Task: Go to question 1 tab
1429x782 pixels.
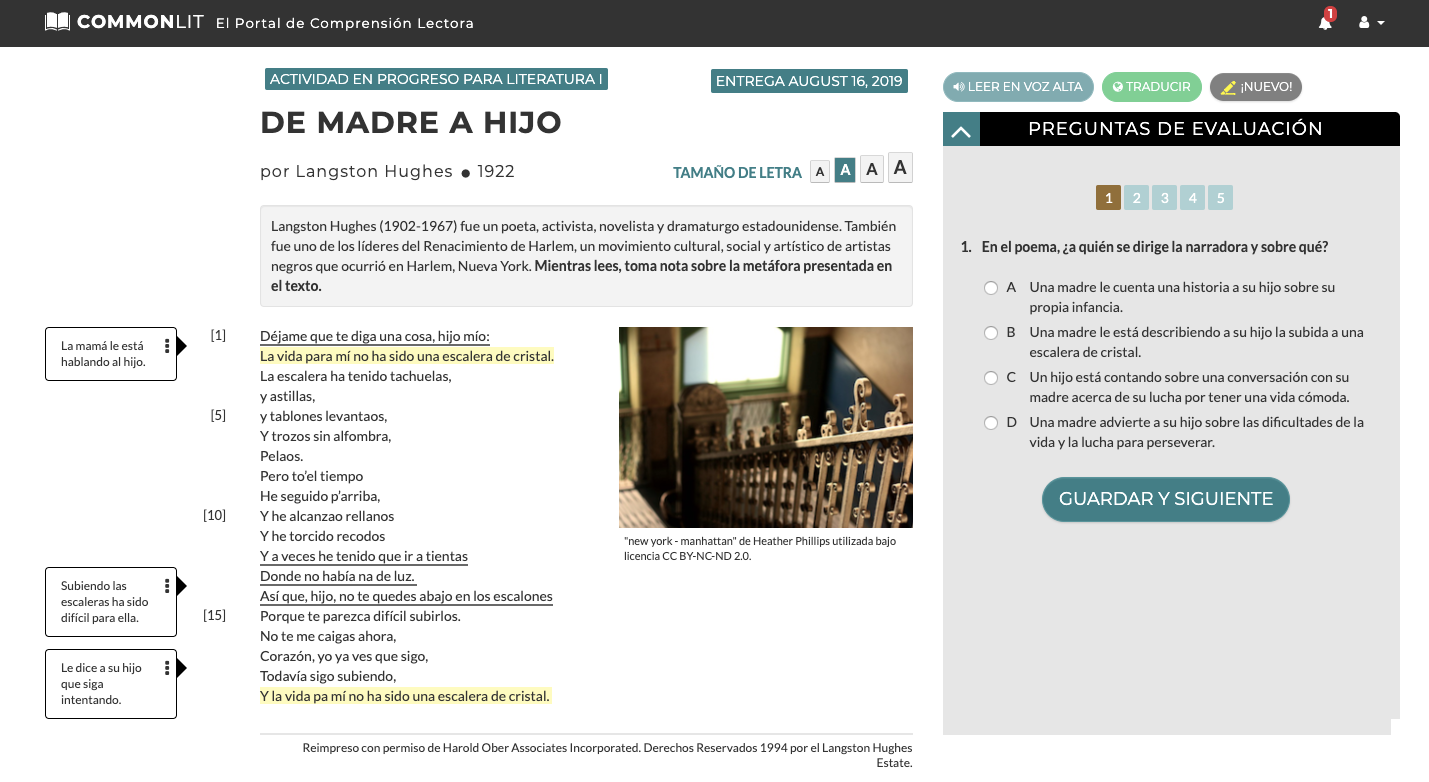Action: tap(1108, 198)
